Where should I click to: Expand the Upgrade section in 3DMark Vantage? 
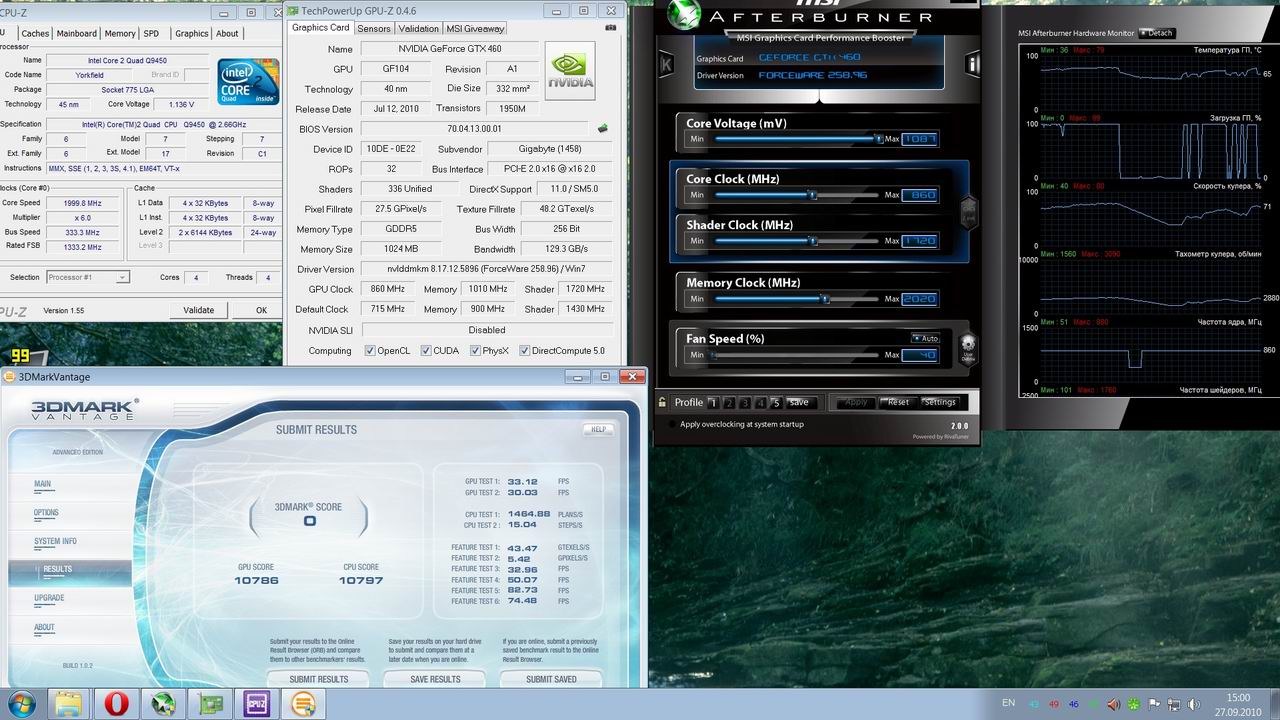tap(49, 598)
